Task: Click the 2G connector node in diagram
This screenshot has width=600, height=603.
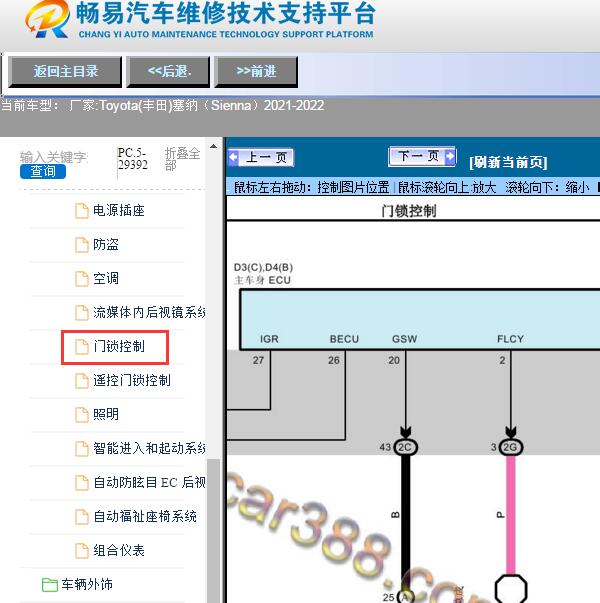Action: pyautogui.click(x=510, y=447)
